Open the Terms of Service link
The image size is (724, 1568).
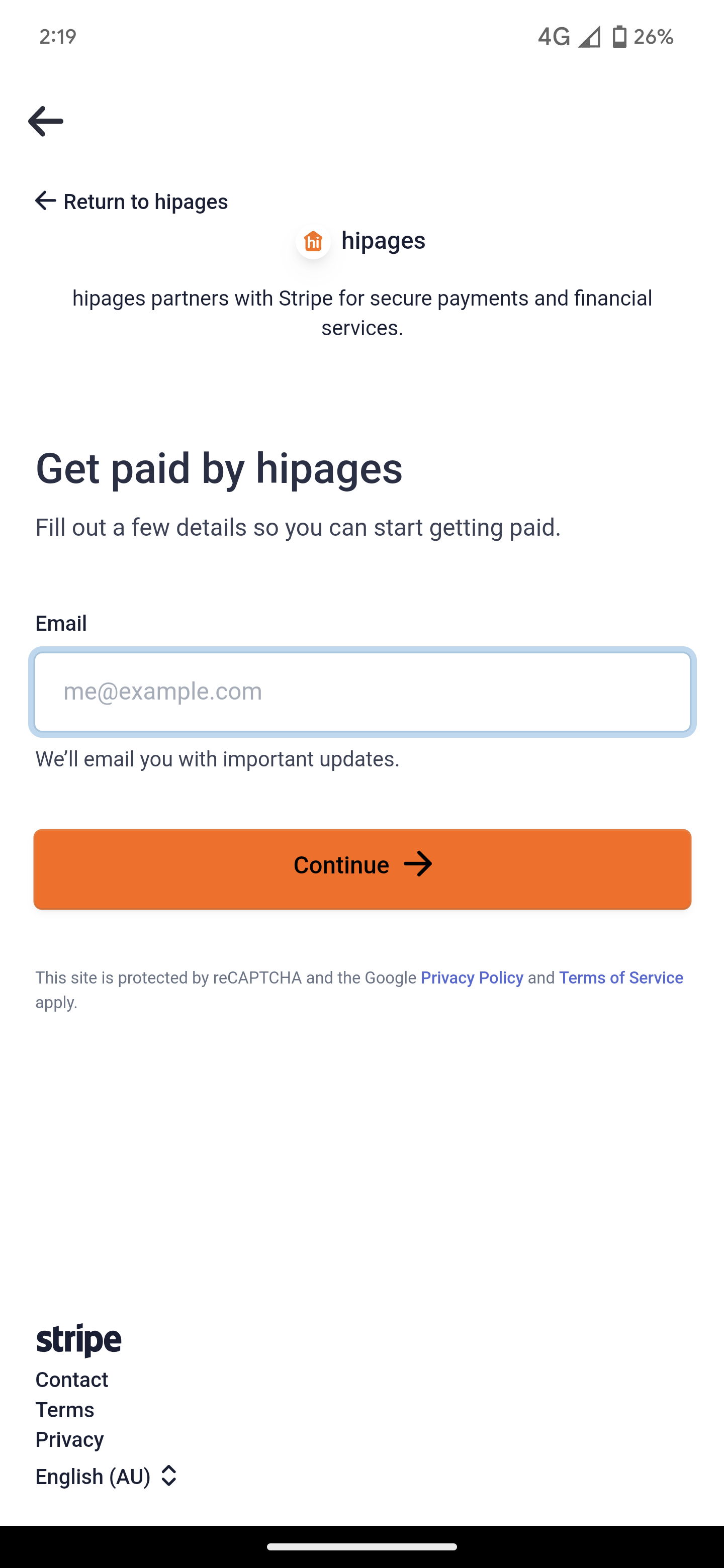(620, 977)
